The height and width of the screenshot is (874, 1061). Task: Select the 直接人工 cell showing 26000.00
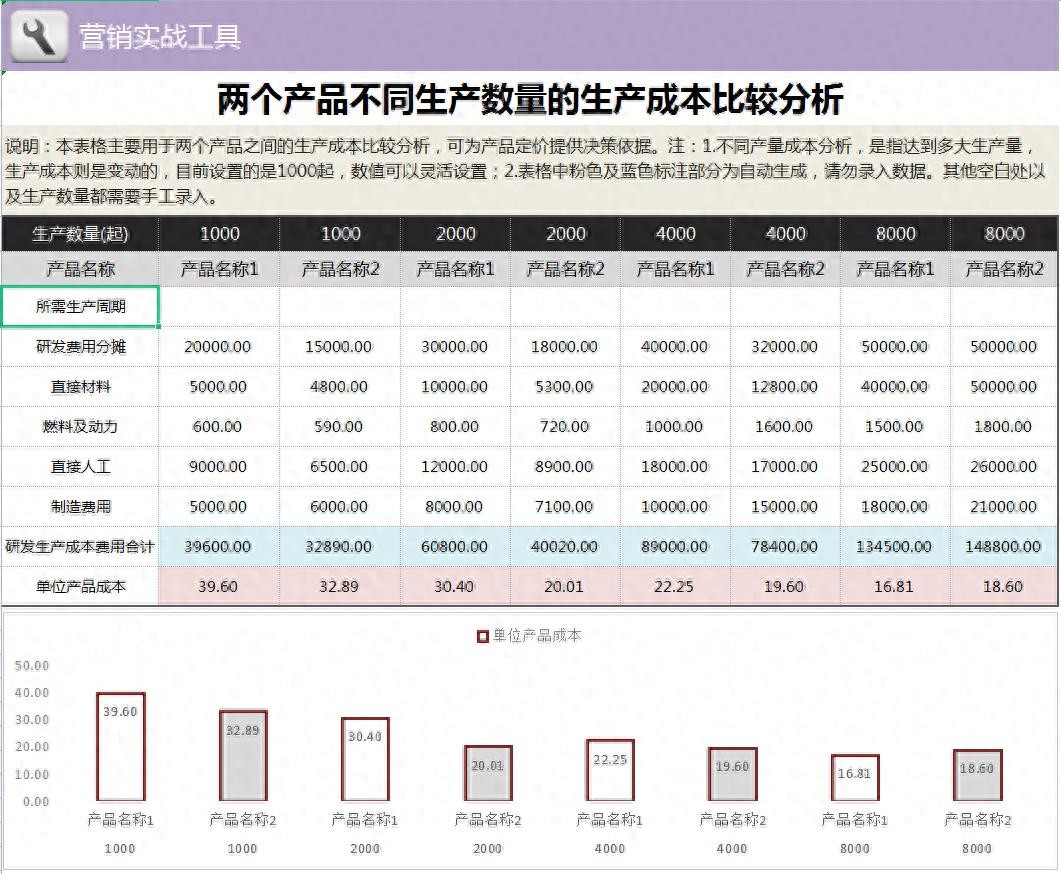[1004, 467]
